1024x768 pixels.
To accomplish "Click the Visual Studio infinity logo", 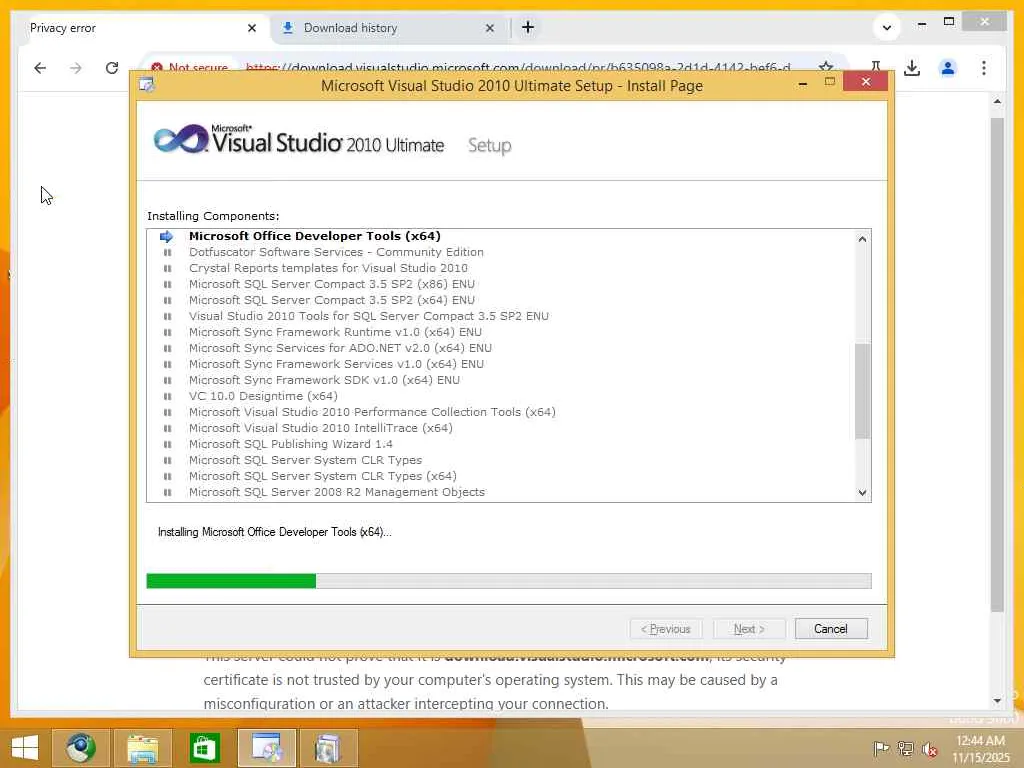I will tap(180, 139).
